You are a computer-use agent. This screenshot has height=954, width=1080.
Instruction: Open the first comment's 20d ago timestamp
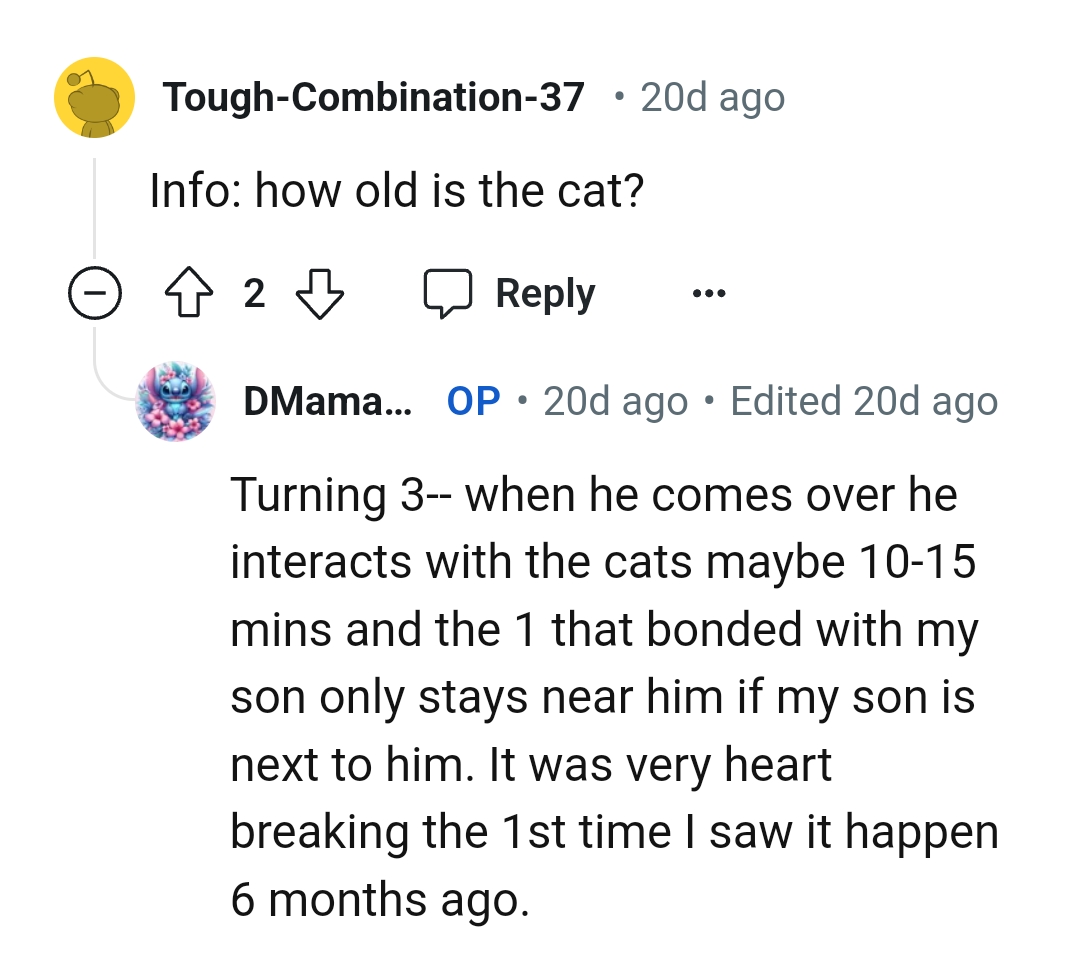click(712, 97)
